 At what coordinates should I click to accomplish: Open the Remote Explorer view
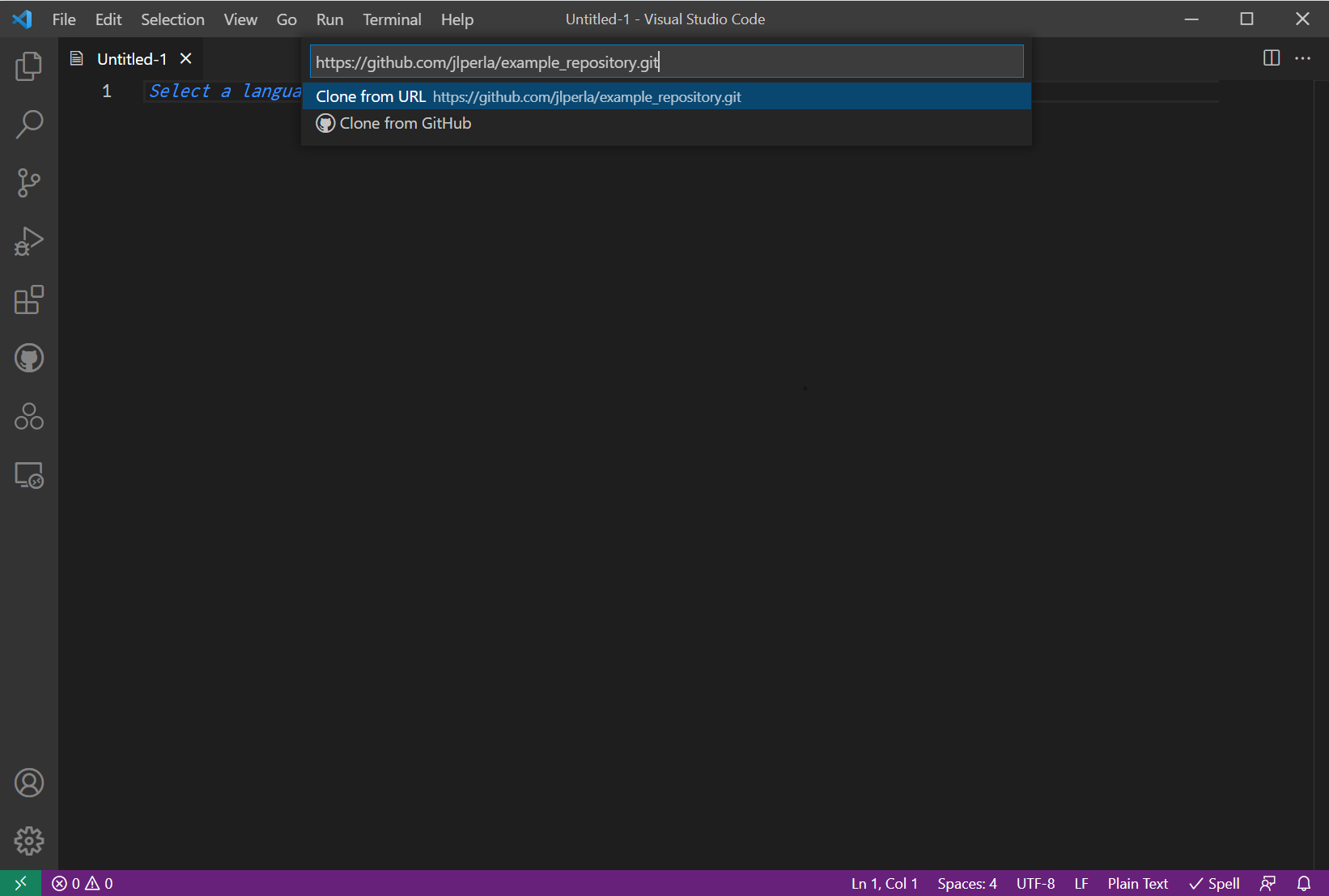29,475
